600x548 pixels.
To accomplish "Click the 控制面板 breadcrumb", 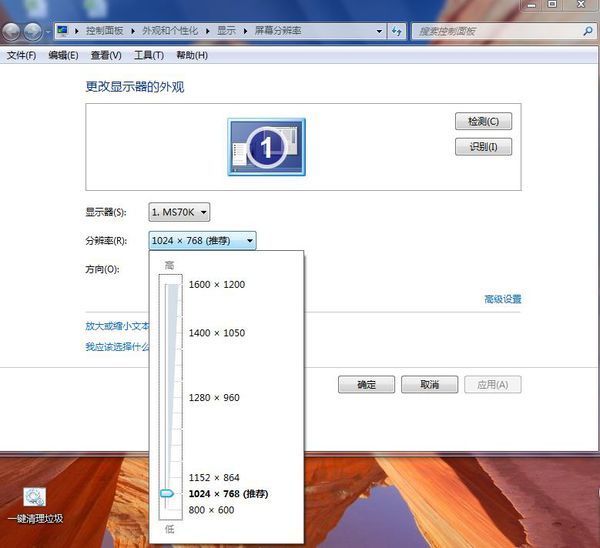I will [x=104, y=31].
